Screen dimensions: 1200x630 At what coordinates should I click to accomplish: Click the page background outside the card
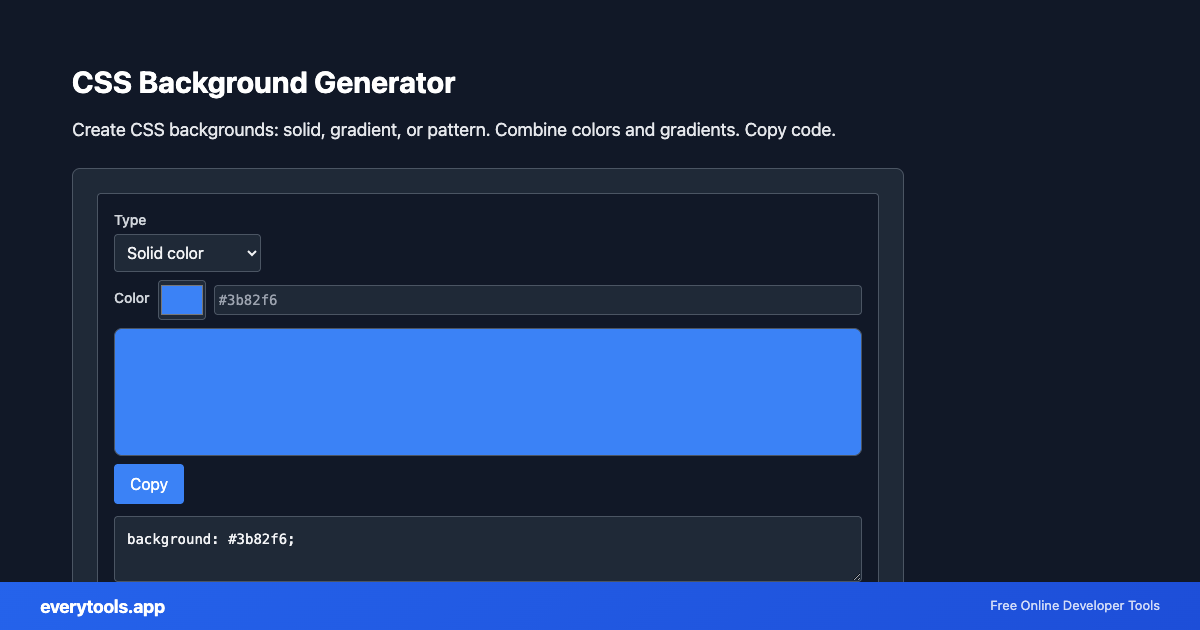[1050, 300]
